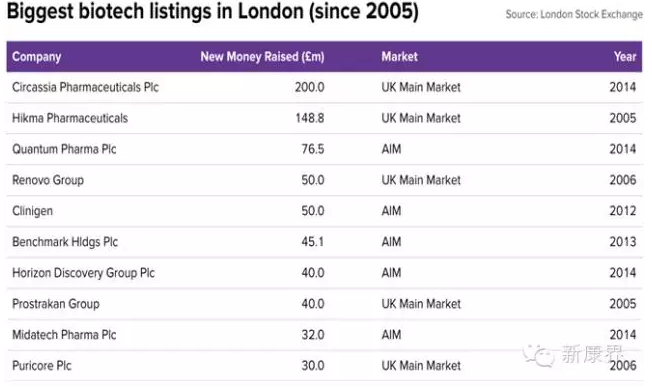Click the 148.8 value in Hikma row
Viewport: 652px width, 388px height.
310,118
